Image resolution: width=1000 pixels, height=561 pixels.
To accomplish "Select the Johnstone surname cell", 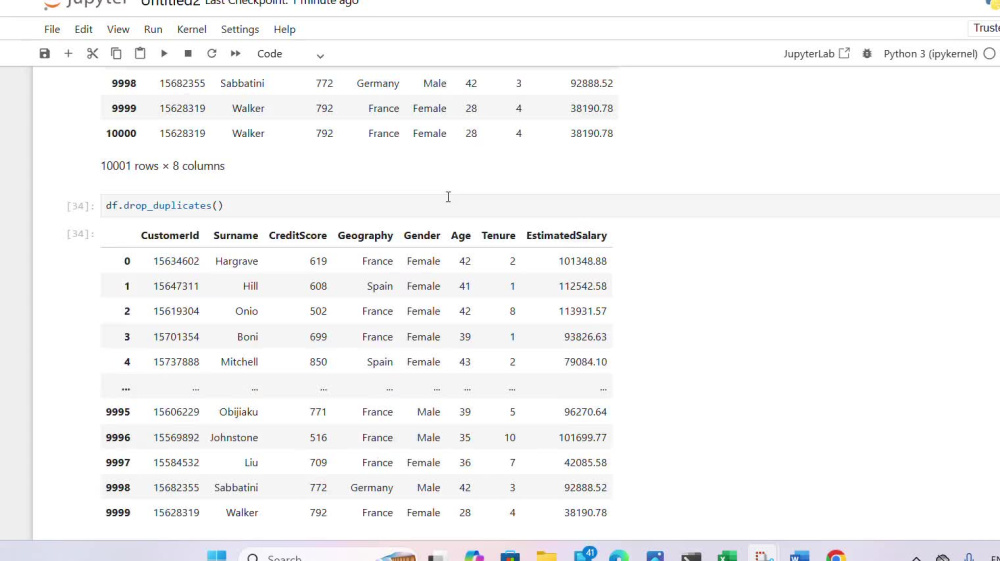I will tap(234, 437).
